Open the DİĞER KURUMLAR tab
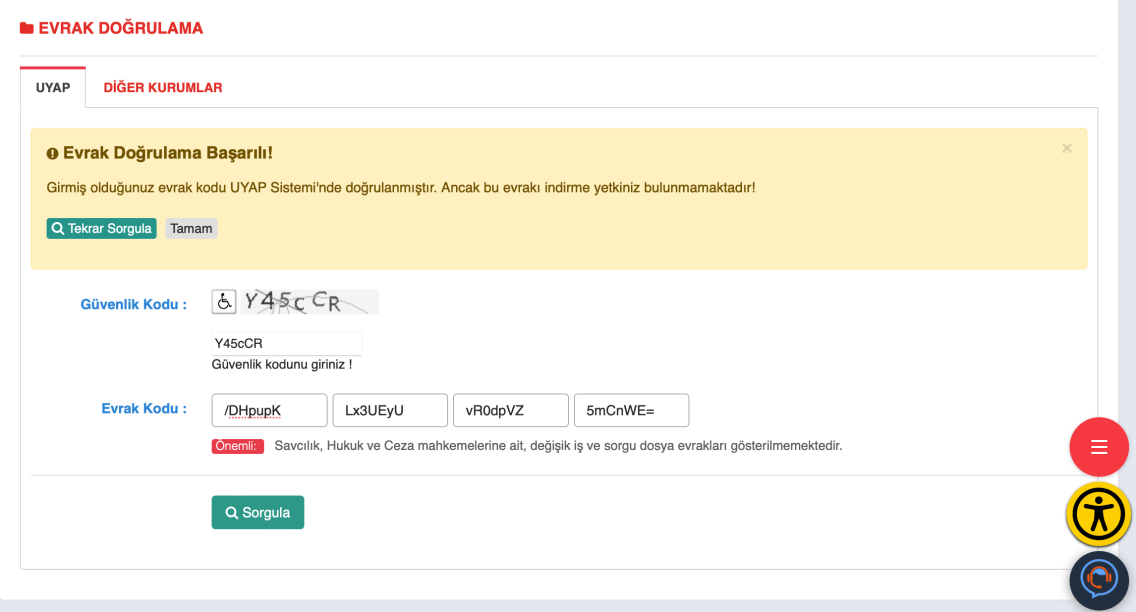 point(163,88)
